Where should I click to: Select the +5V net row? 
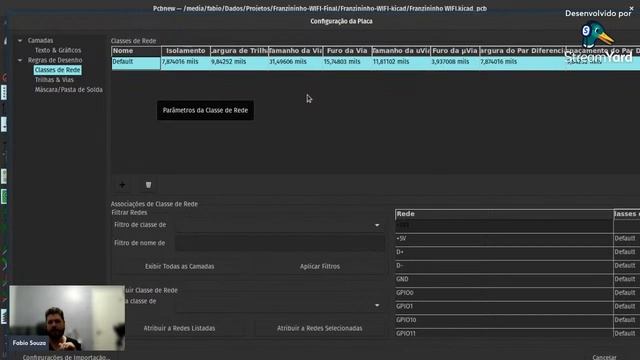(504, 239)
